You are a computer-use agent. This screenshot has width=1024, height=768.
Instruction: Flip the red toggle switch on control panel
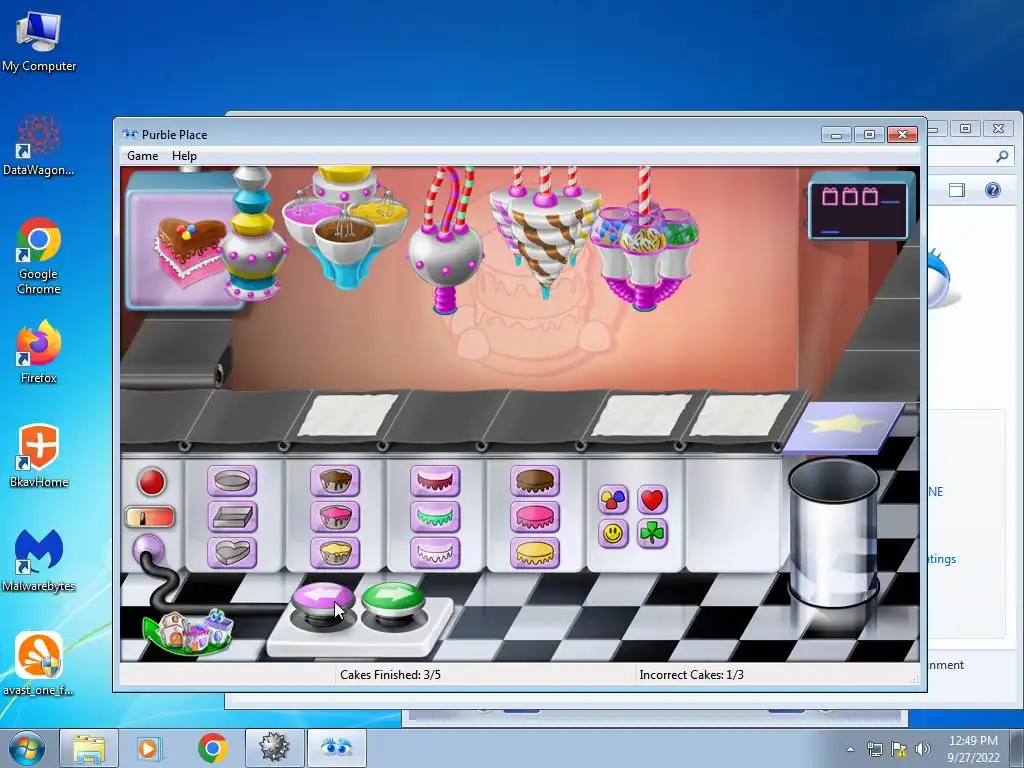pos(150,517)
